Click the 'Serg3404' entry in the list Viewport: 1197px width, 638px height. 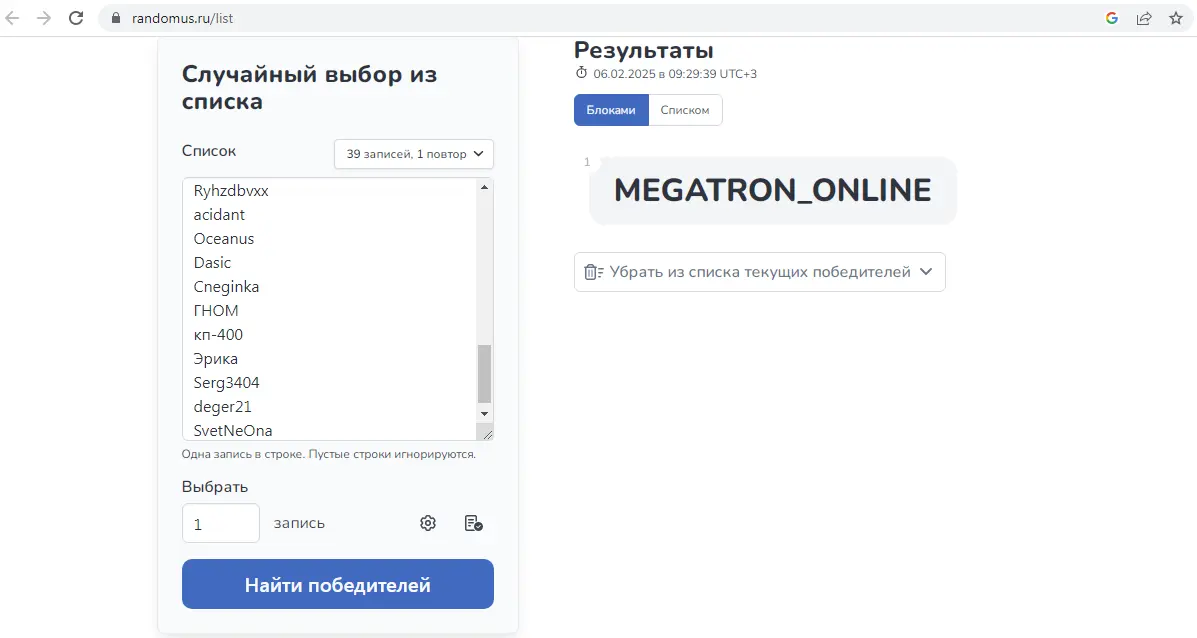tap(227, 382)
